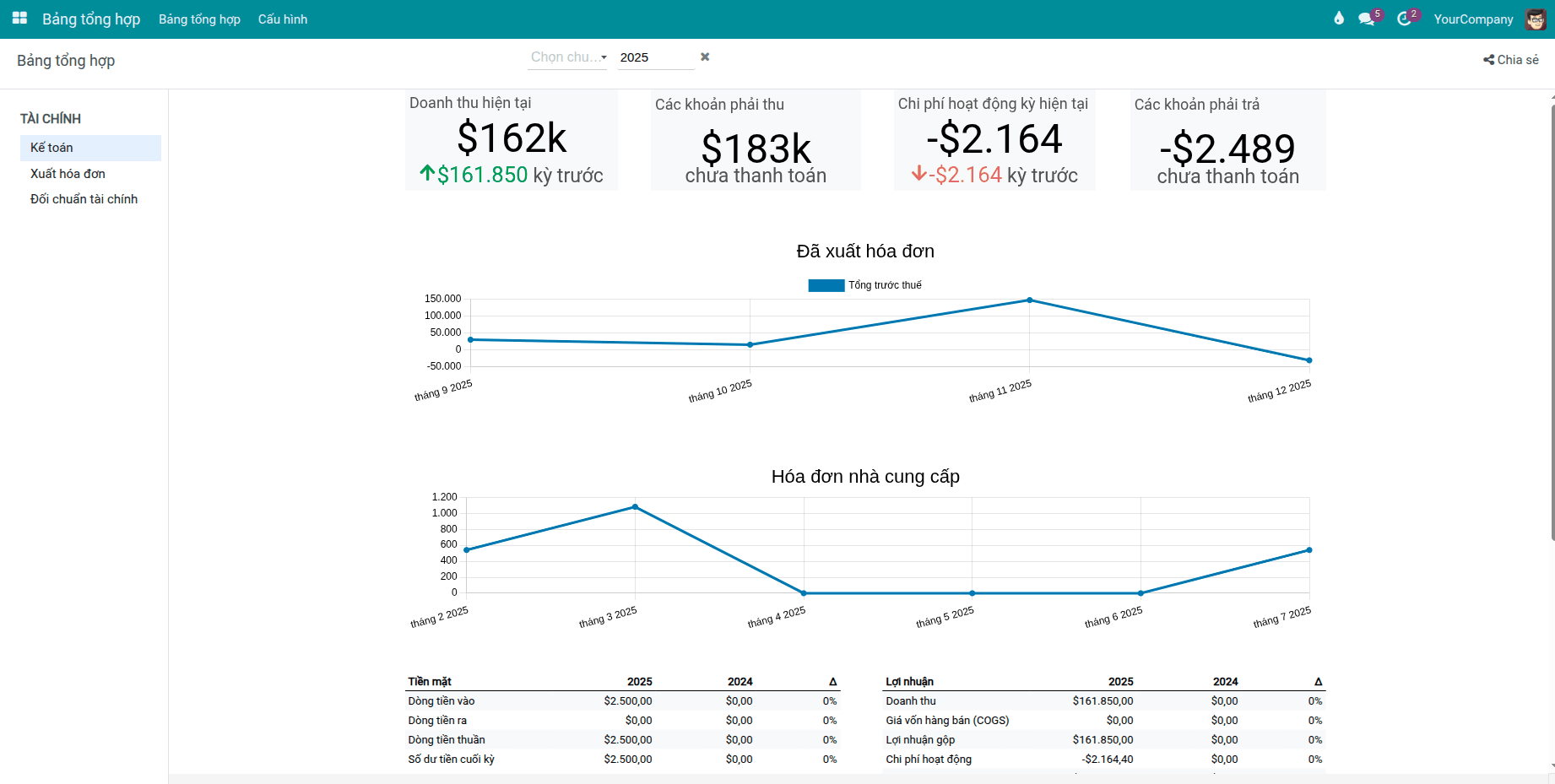The width and height of the screenshot is (1555, 784).
Task: Click the droplet icon in the top bar
Action: [1338, 18]
